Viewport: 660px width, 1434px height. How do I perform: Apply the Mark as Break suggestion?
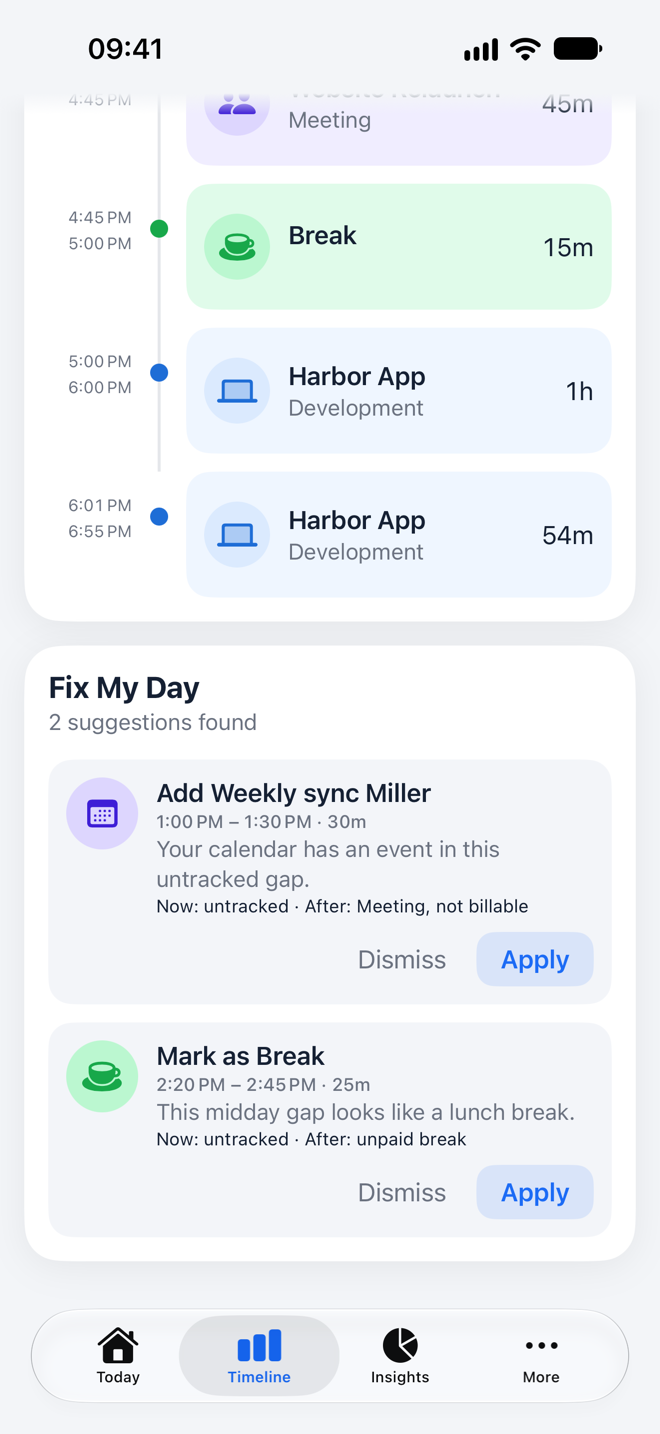pyautogui.click(x=535, y=1192)
